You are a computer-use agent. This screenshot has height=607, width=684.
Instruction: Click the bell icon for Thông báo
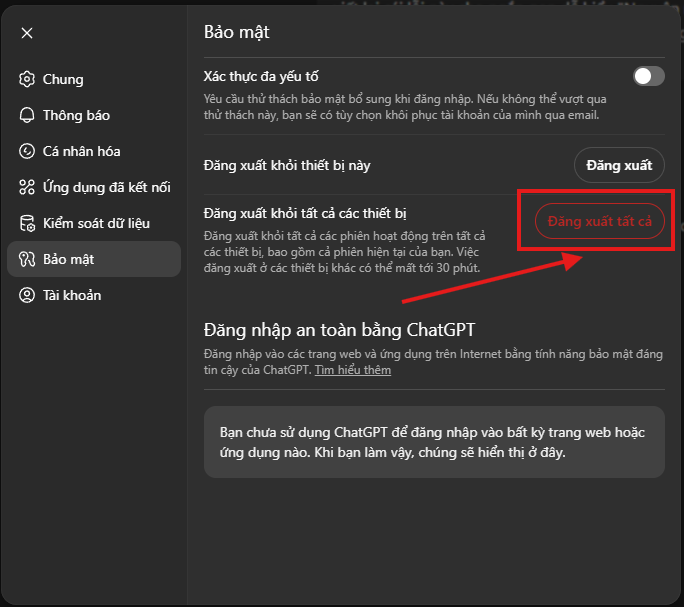pos(27,116)
